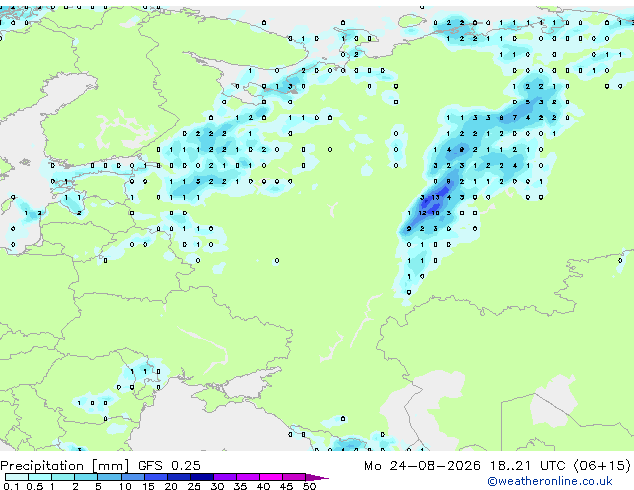Click the '25' legend scale label
The image size is (634, 490).
(x=194, y=486)
